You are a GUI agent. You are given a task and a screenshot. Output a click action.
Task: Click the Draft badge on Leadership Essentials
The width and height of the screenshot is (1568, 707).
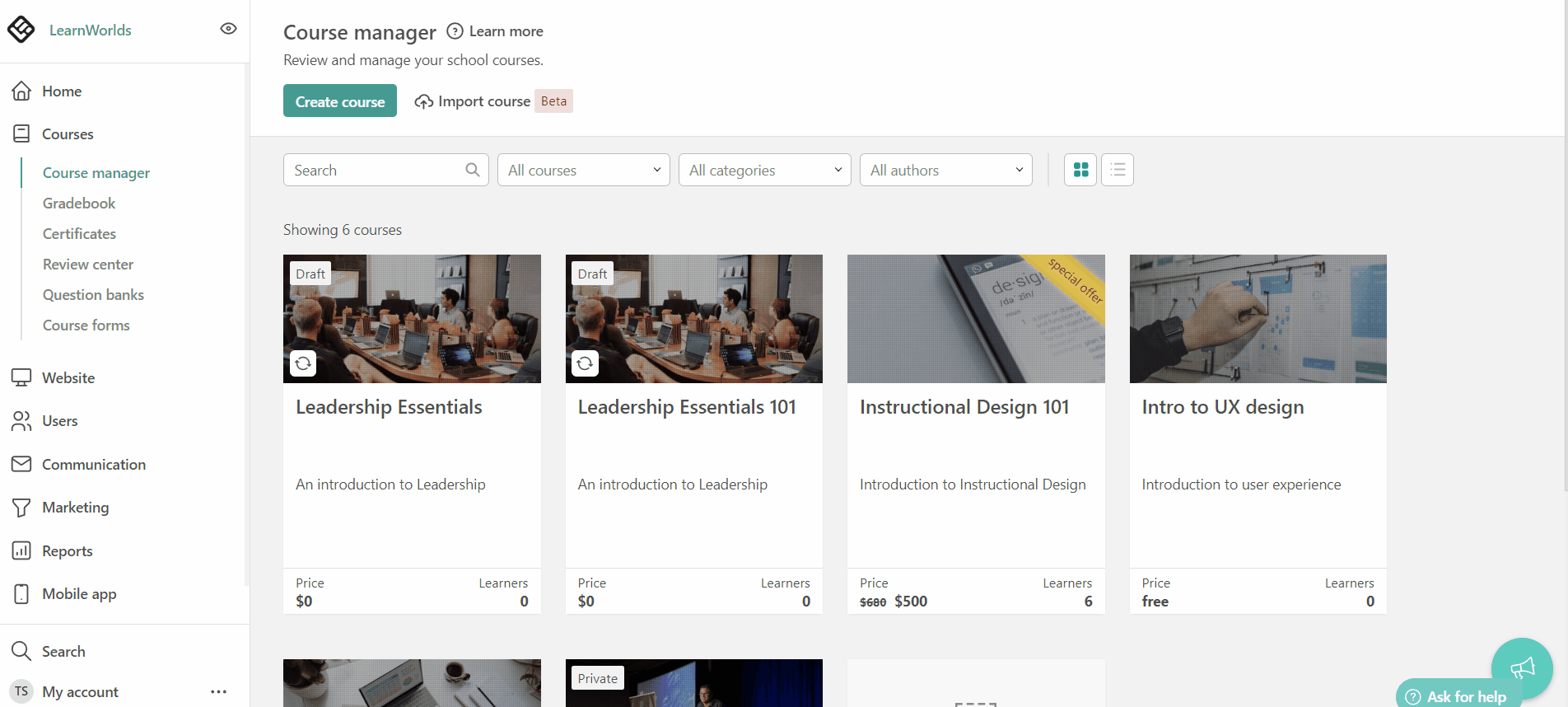click(x=310, y=274)
